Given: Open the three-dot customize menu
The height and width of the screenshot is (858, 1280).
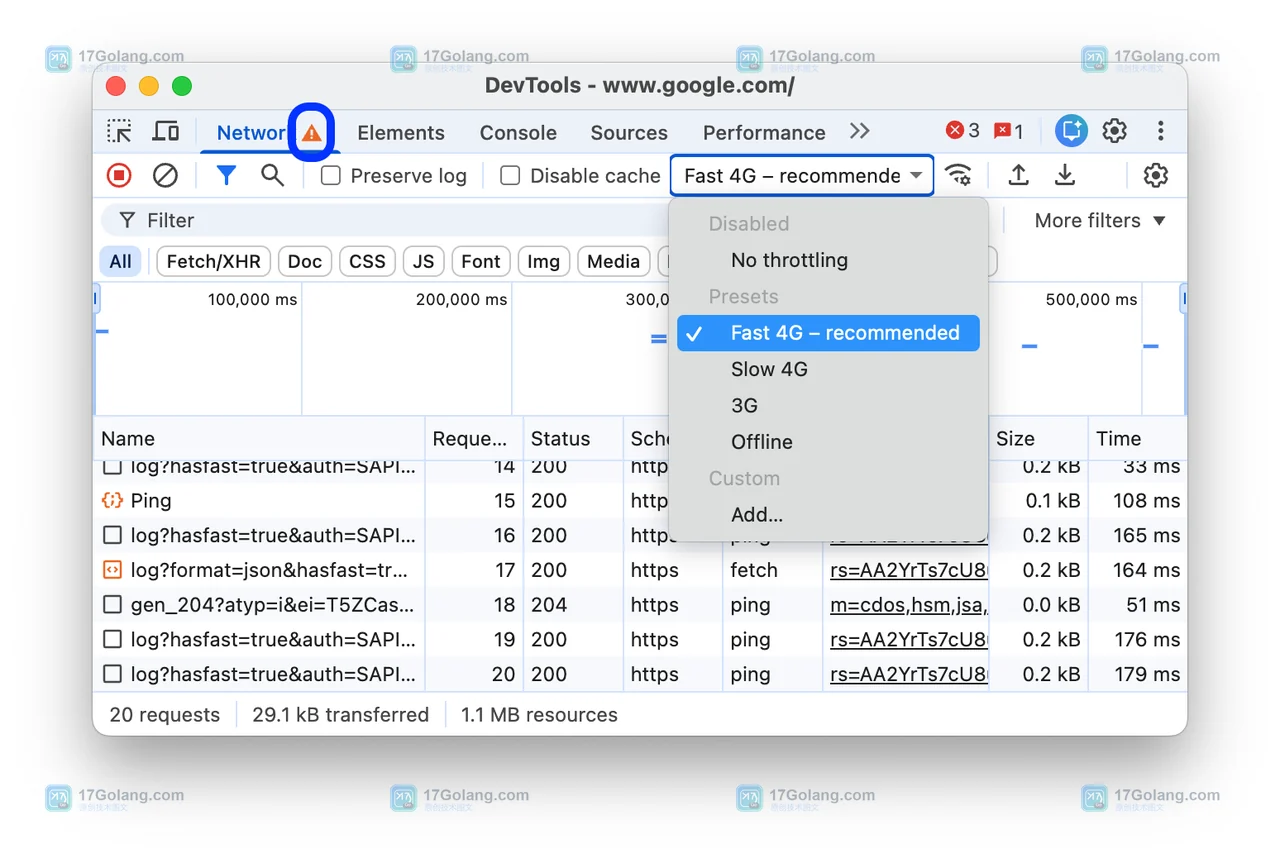Looking at the screenshot, I should pyautogui.click(x=1160, y=131).
